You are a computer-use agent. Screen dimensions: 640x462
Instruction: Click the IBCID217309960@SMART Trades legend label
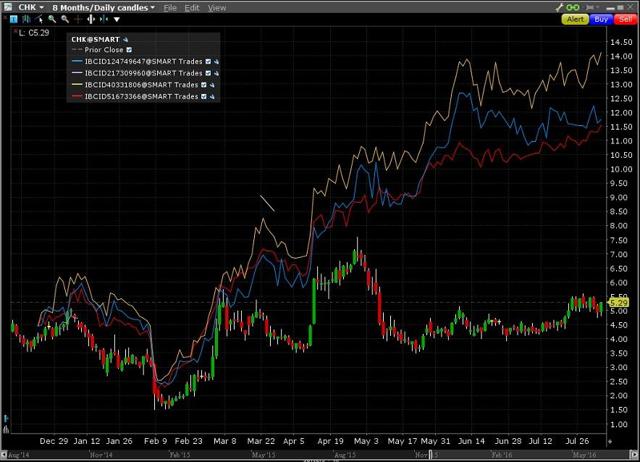coord(143,73)
